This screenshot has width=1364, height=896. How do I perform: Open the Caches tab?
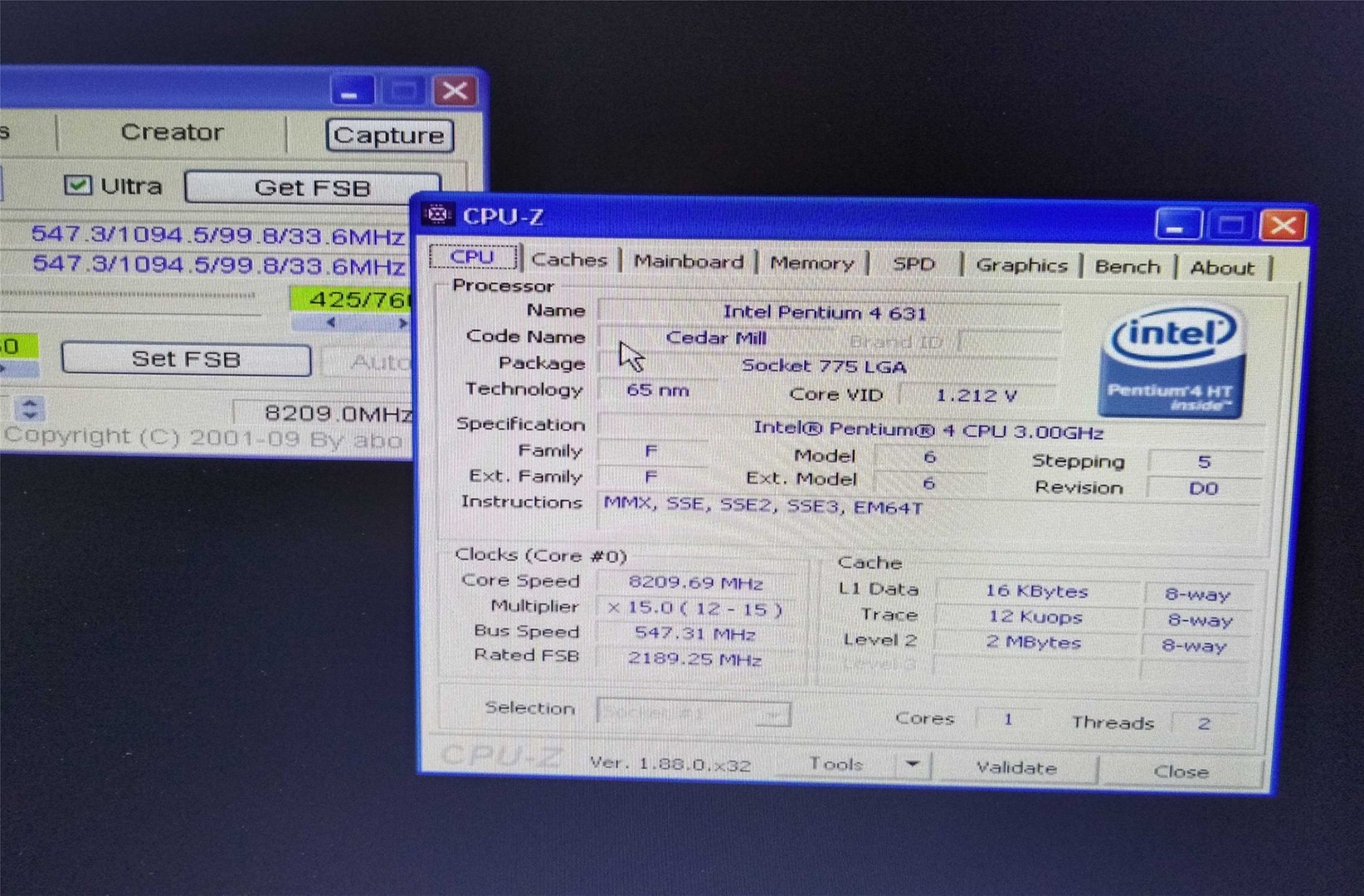click(569, 260)
